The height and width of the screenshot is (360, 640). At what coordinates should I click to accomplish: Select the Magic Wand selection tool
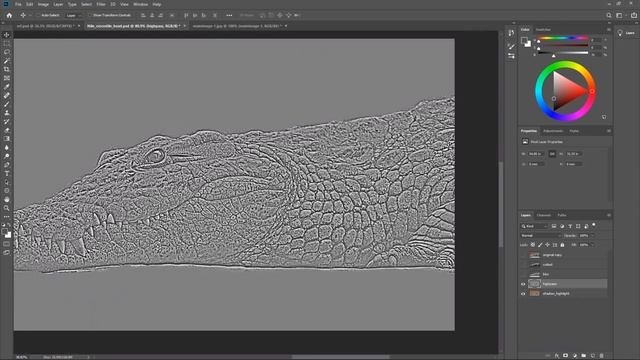(x=7, y=61)
